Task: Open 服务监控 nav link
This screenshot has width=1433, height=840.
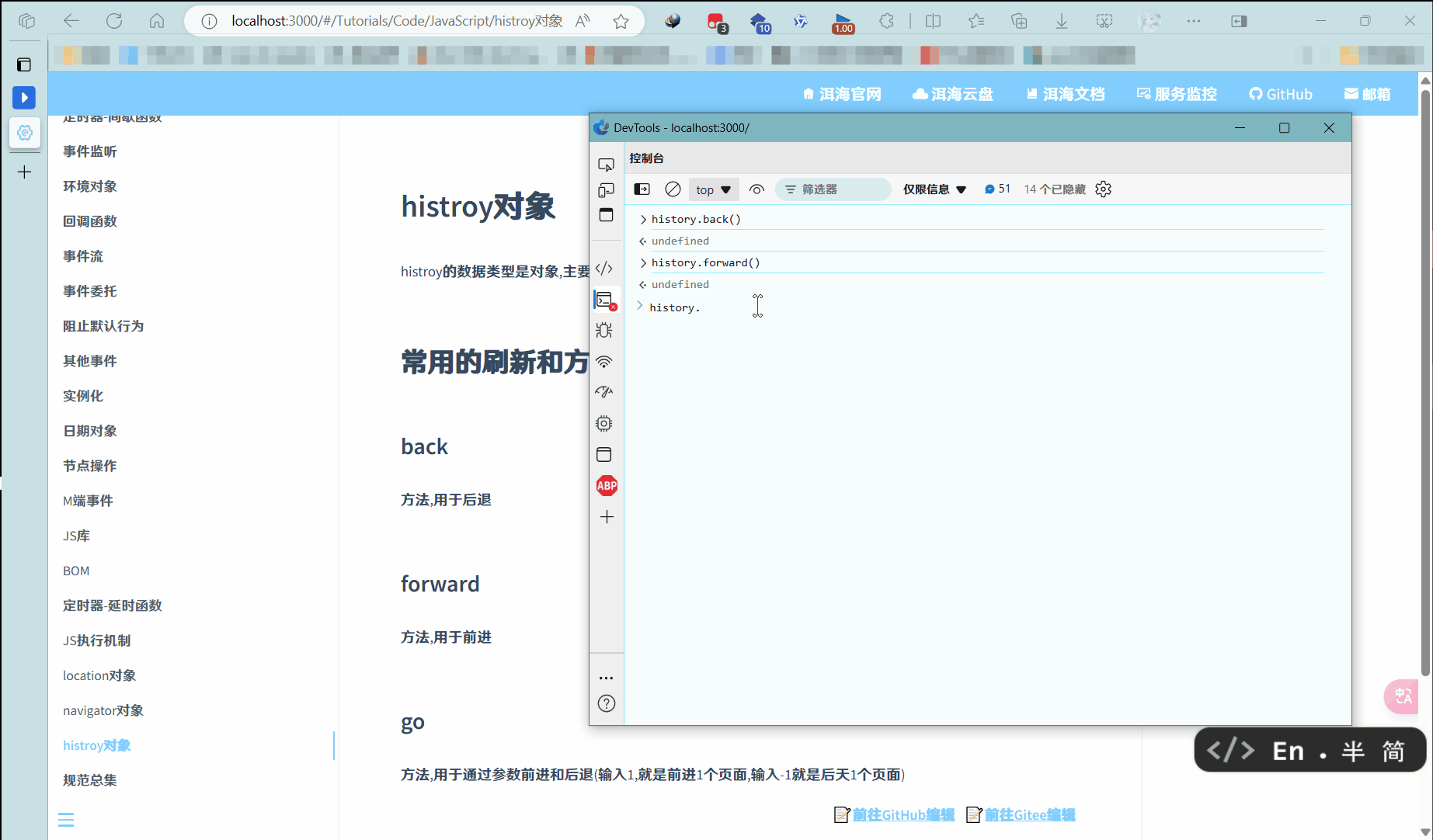Action: pos(1177,94)
